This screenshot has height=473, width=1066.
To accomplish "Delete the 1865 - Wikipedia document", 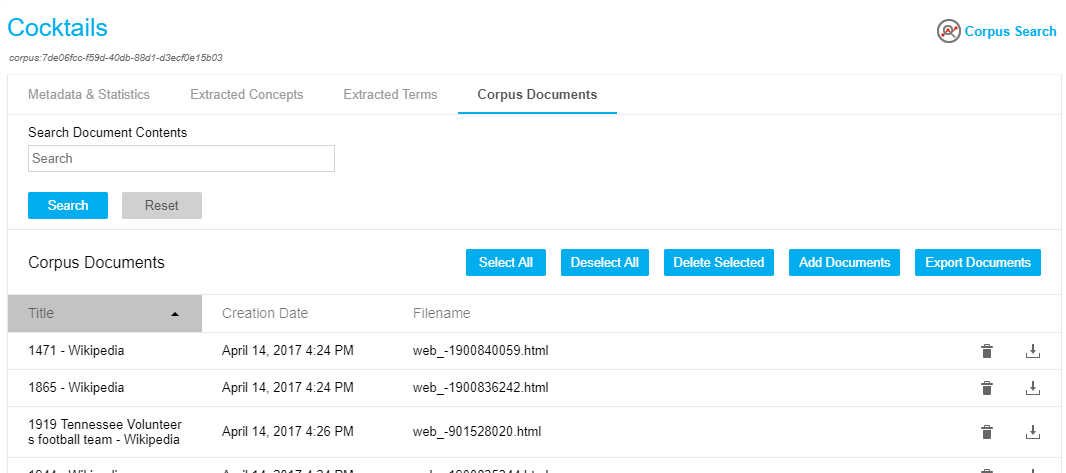I will tap(987, 388).
